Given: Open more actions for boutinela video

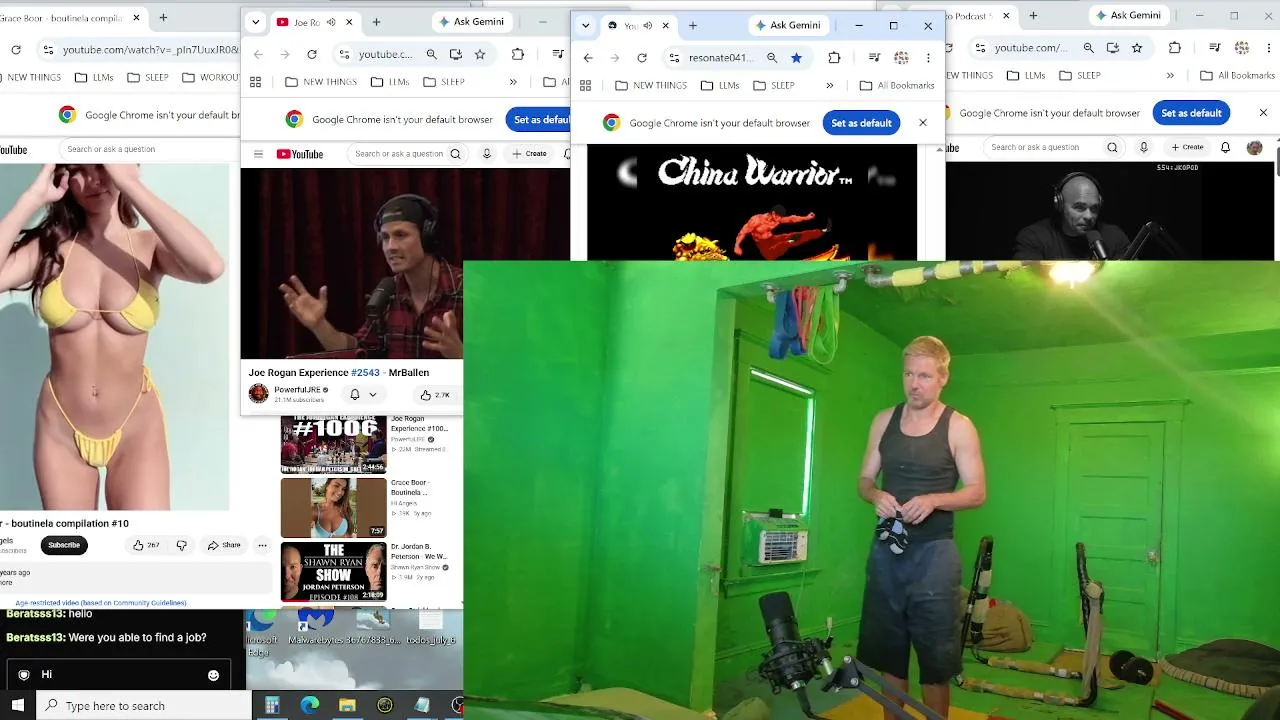Looking at the screenshot, I should point(262,545).
